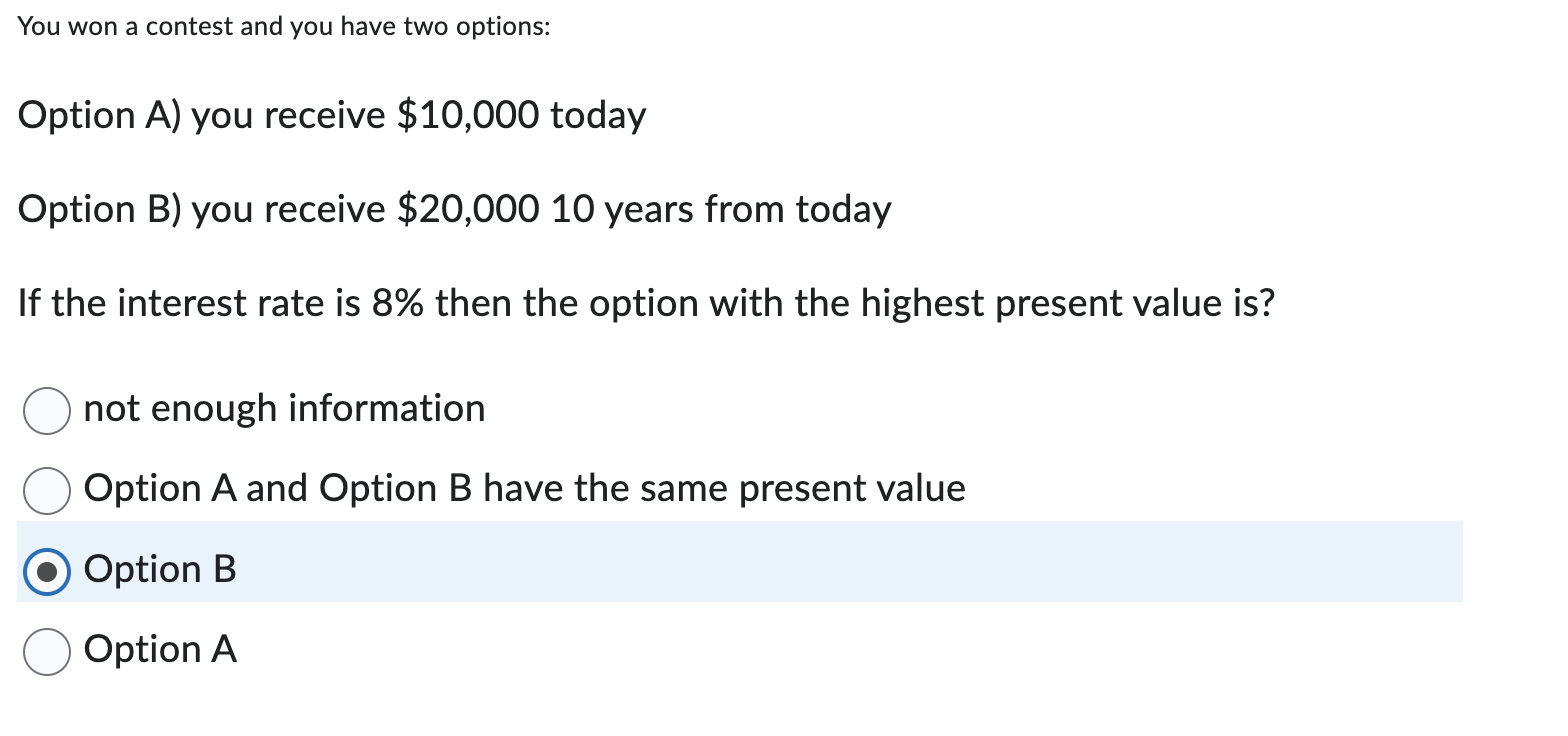Click the 'Option B' answer text
The image size is (1568, 736).
[x=160, y=570]
